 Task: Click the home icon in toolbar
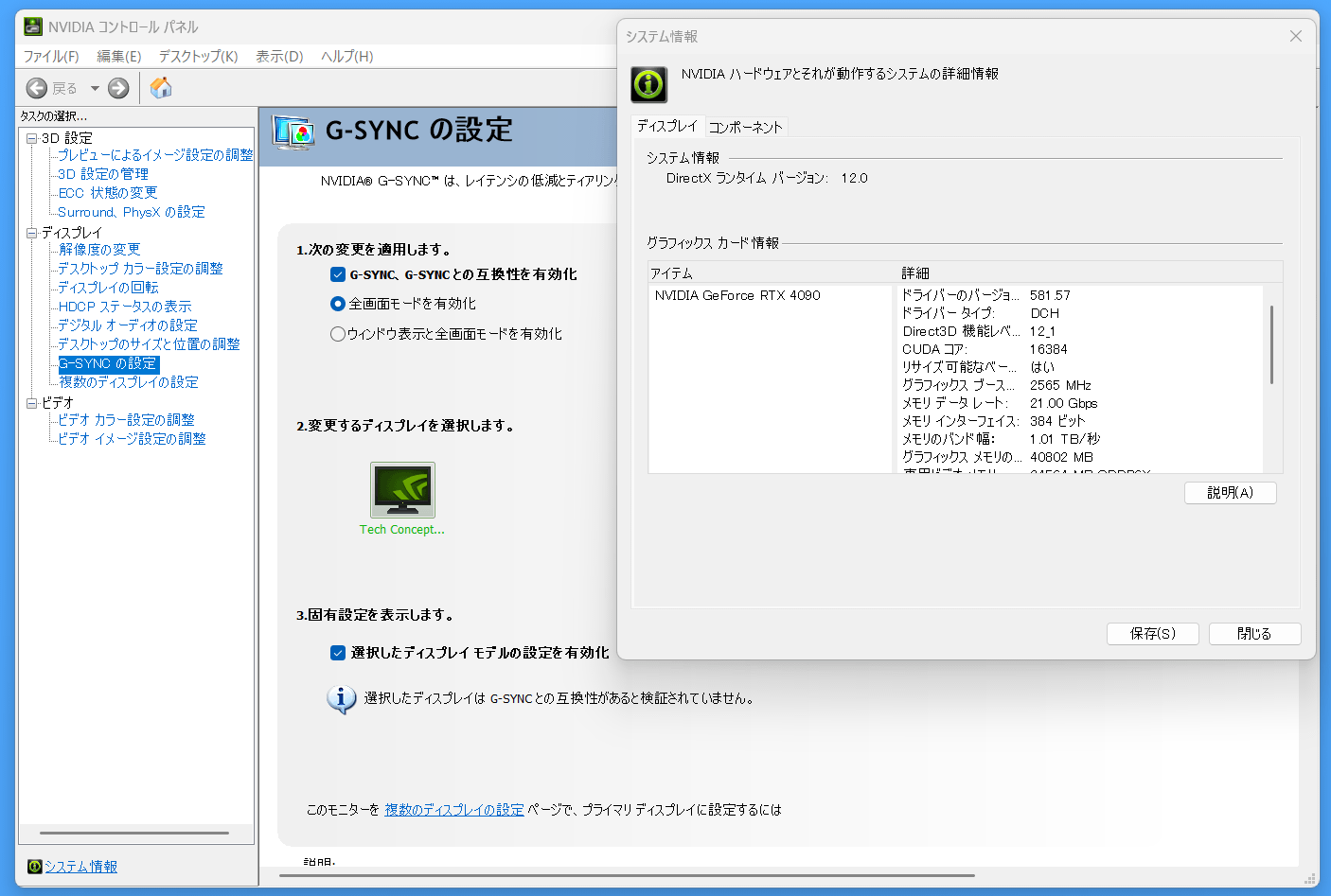[161, 88]
